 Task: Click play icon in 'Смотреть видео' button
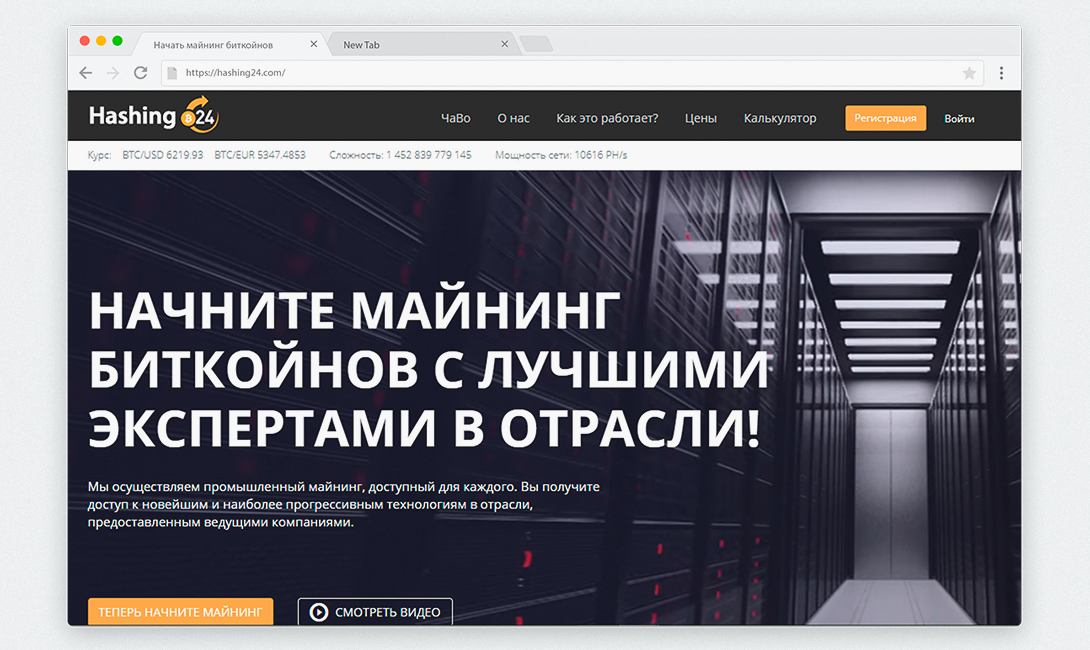tap(318, 612)
